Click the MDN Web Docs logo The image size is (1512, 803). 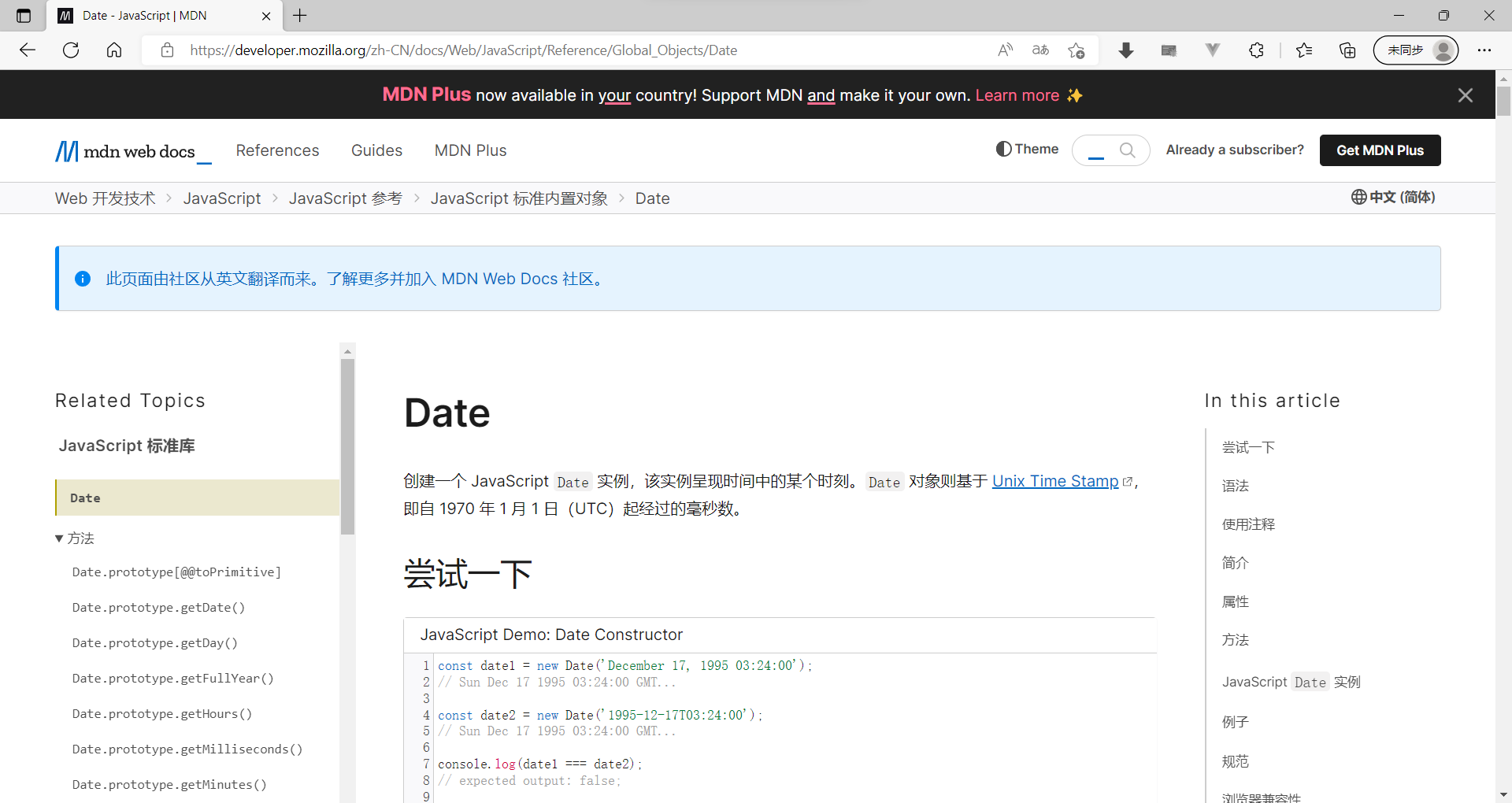[132, 150]
